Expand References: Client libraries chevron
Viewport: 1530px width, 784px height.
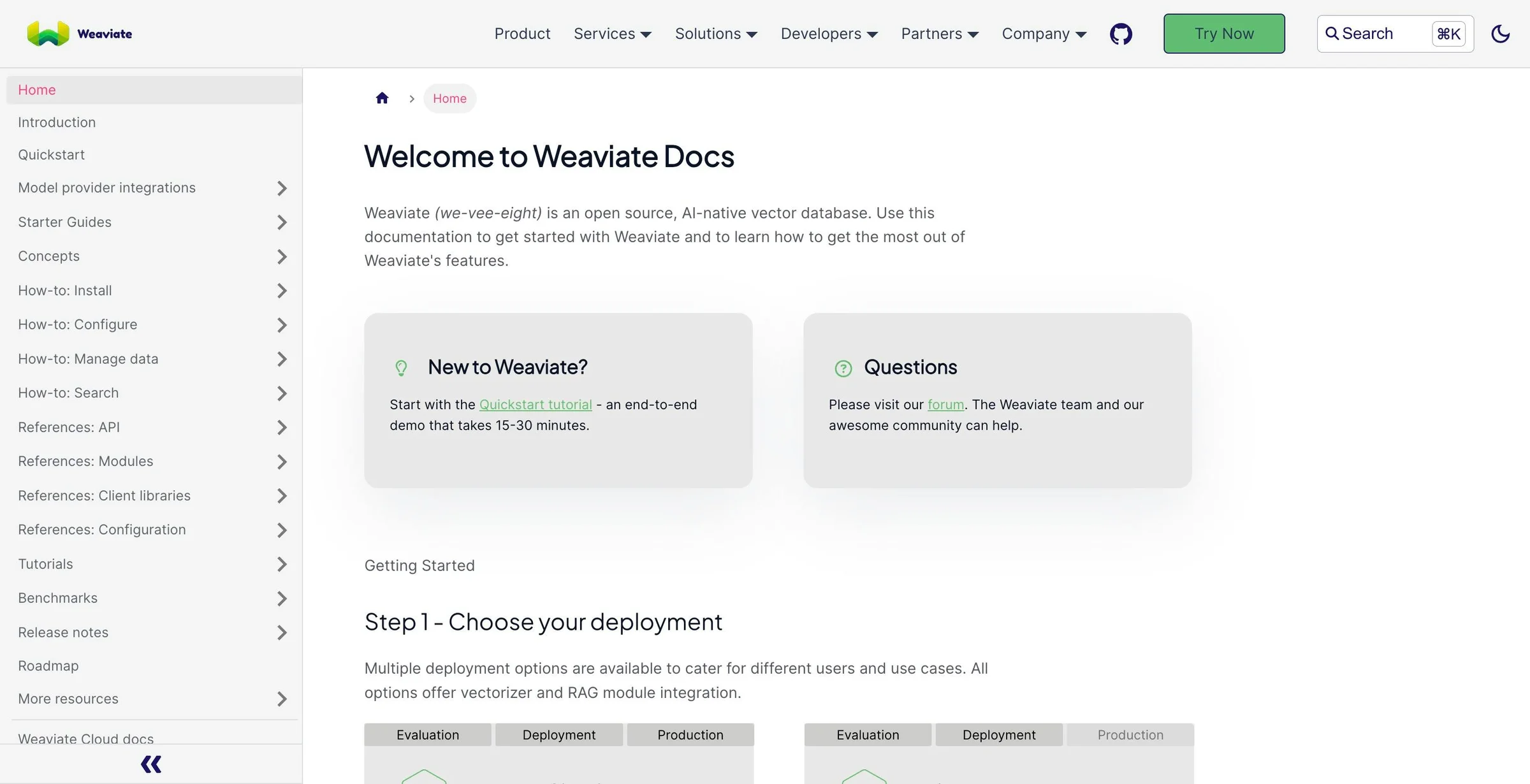click(x=282, y=496)
